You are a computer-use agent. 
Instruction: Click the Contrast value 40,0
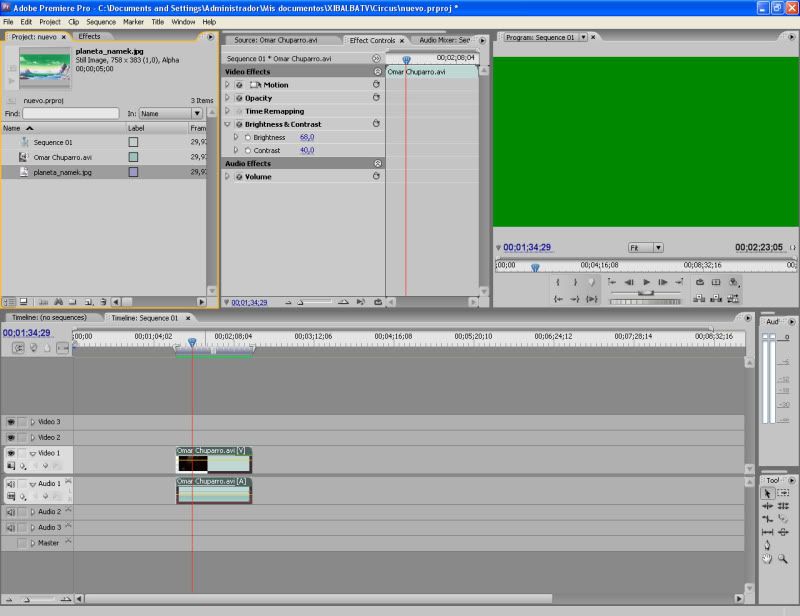coord(307,151)
